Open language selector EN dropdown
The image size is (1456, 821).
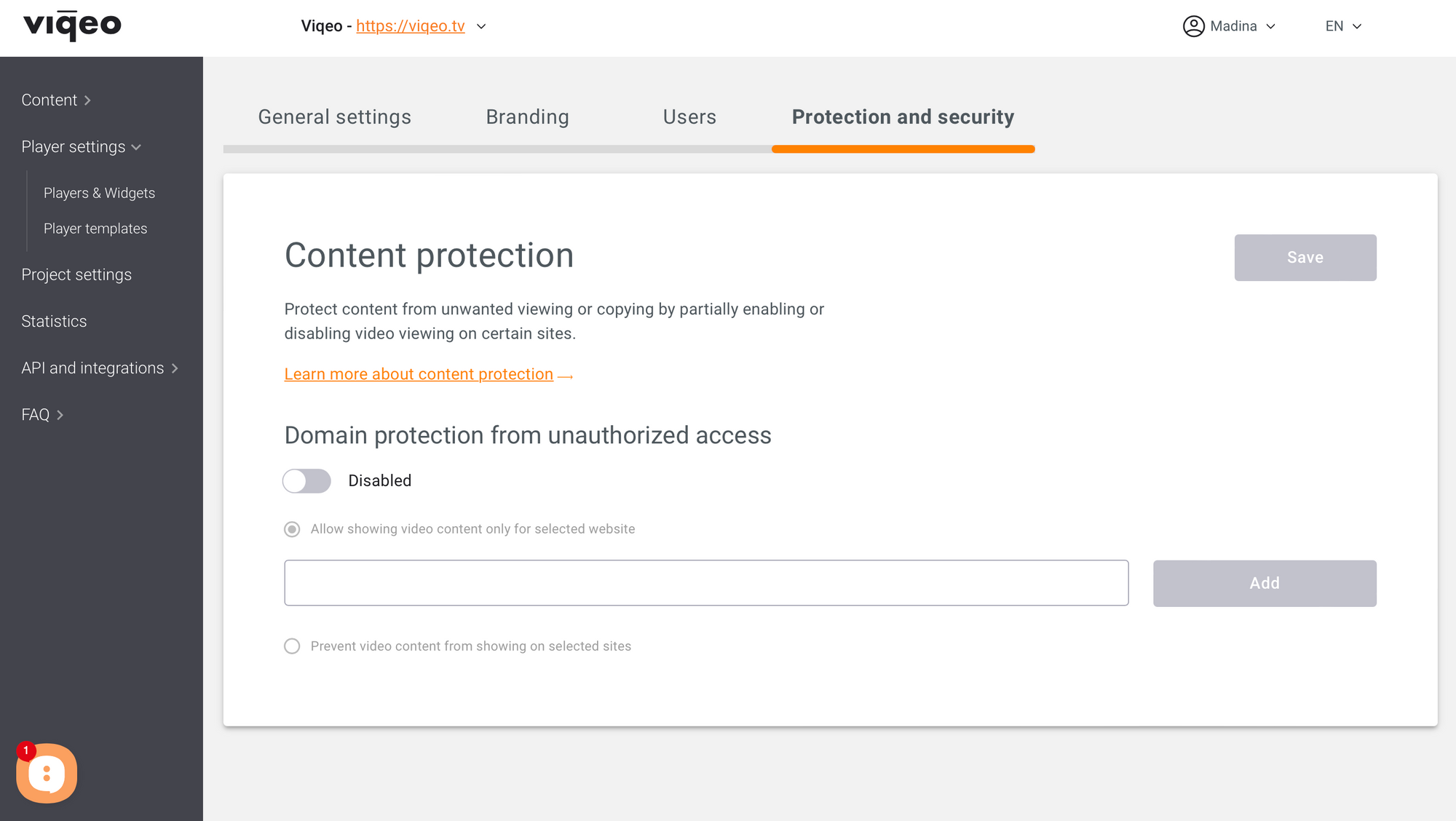click(x=1342, y=26)
